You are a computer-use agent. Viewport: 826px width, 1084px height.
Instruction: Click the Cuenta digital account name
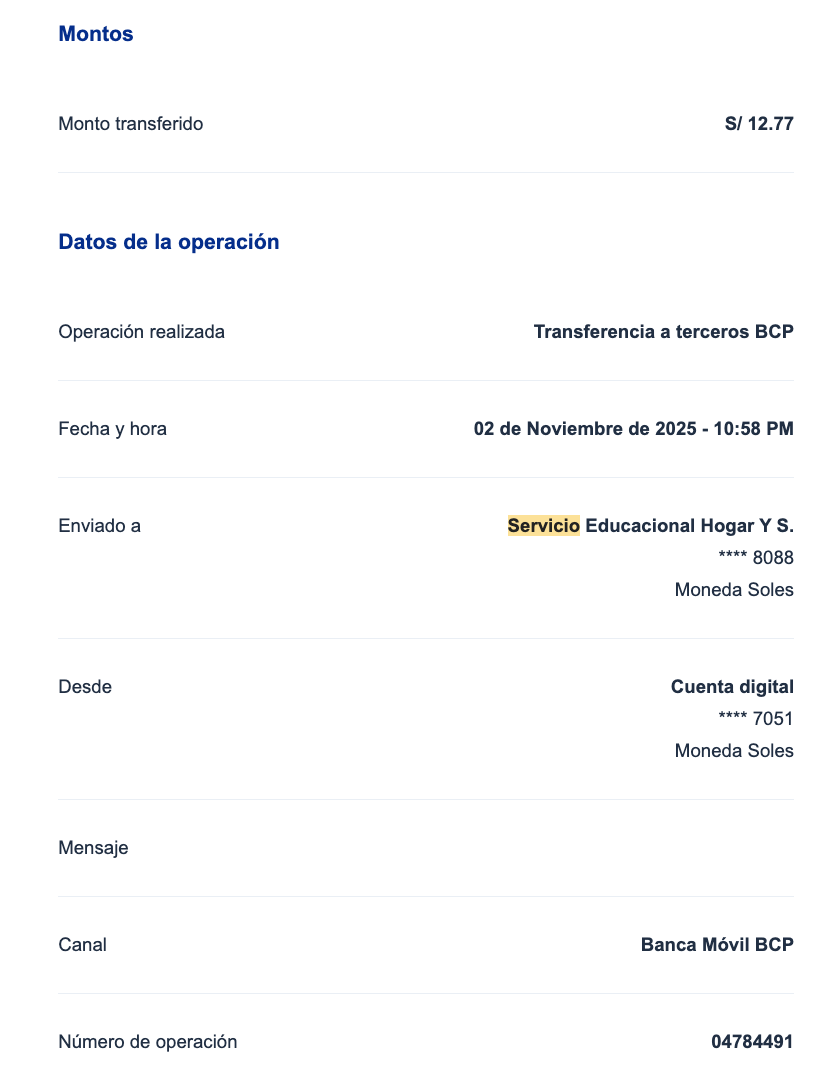(x=732, y=687)
